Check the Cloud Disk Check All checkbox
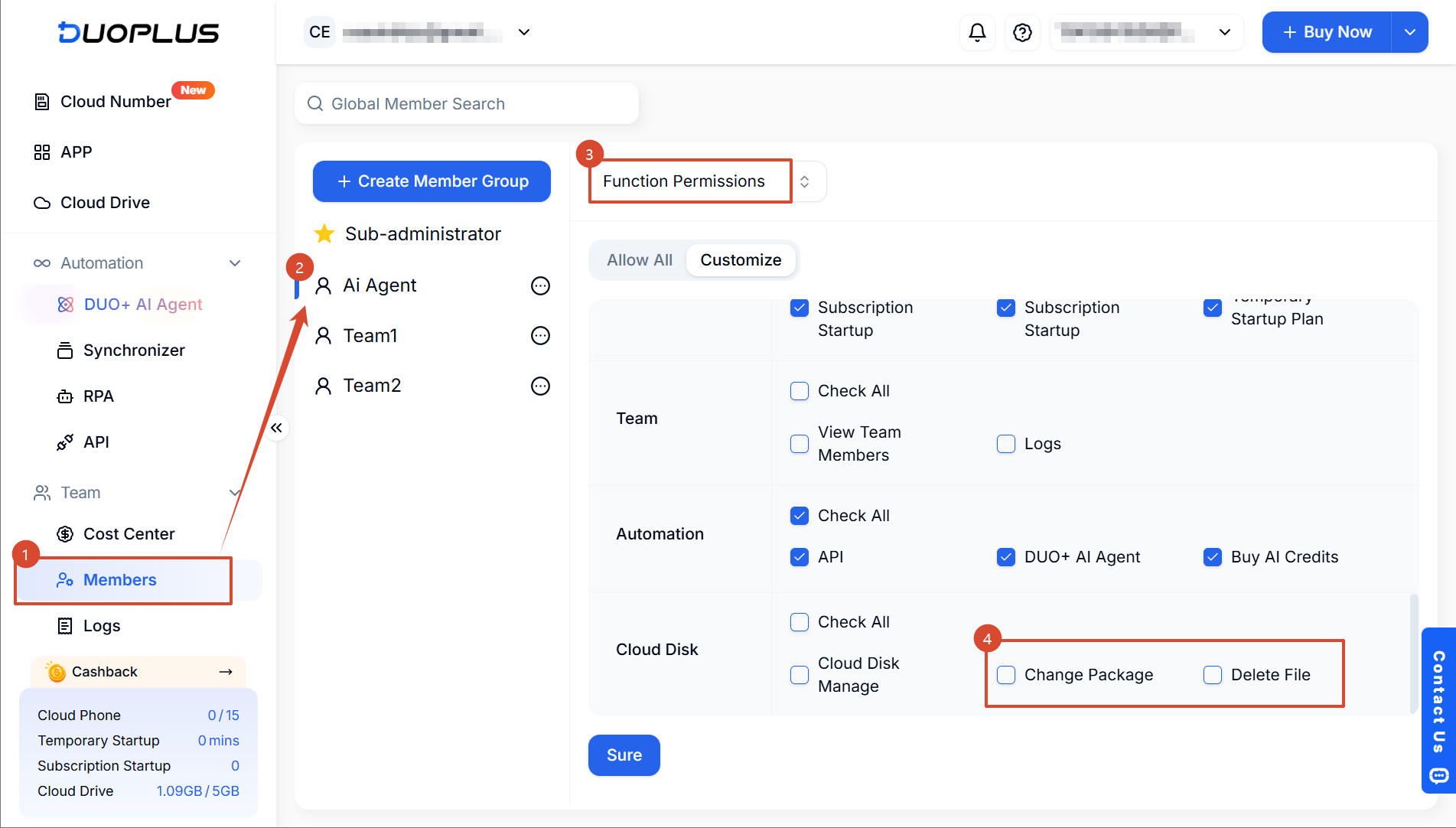Screen dimensions: 1456x828 coord(800,622)
